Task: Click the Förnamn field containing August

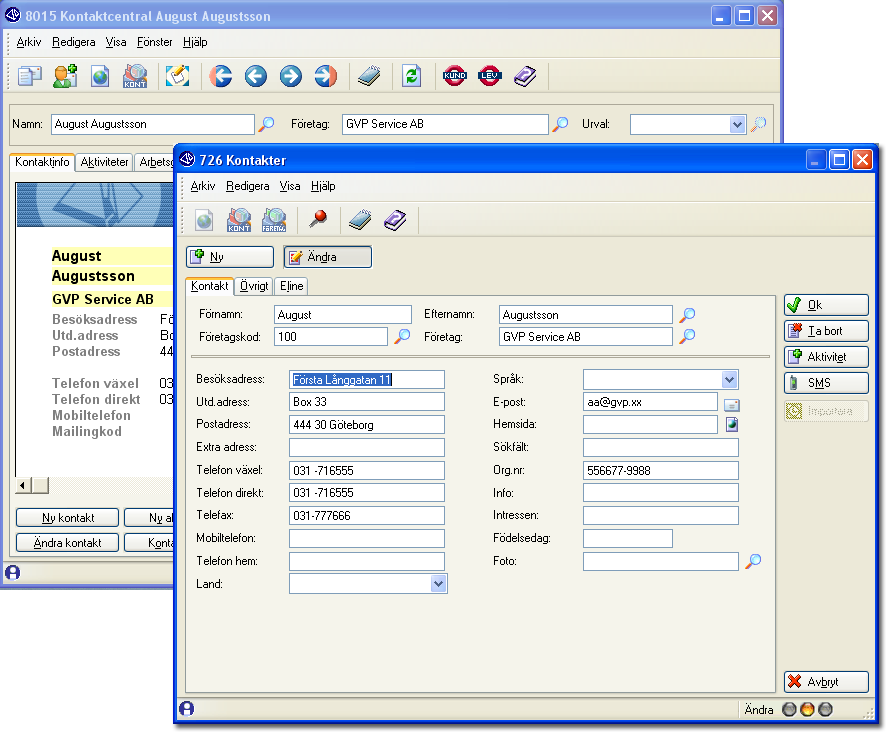Action: (x=343, y=315)
